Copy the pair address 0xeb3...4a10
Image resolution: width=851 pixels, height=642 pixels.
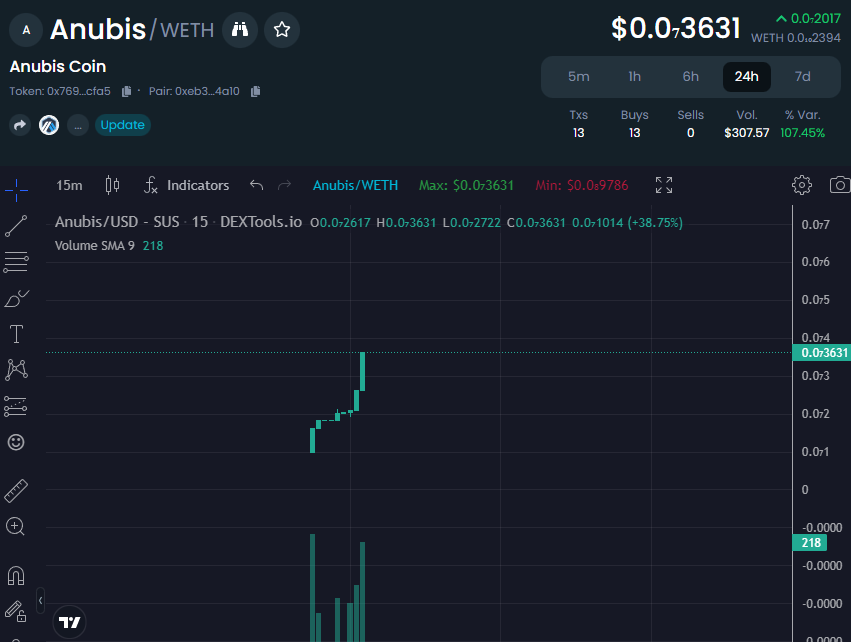256,91
